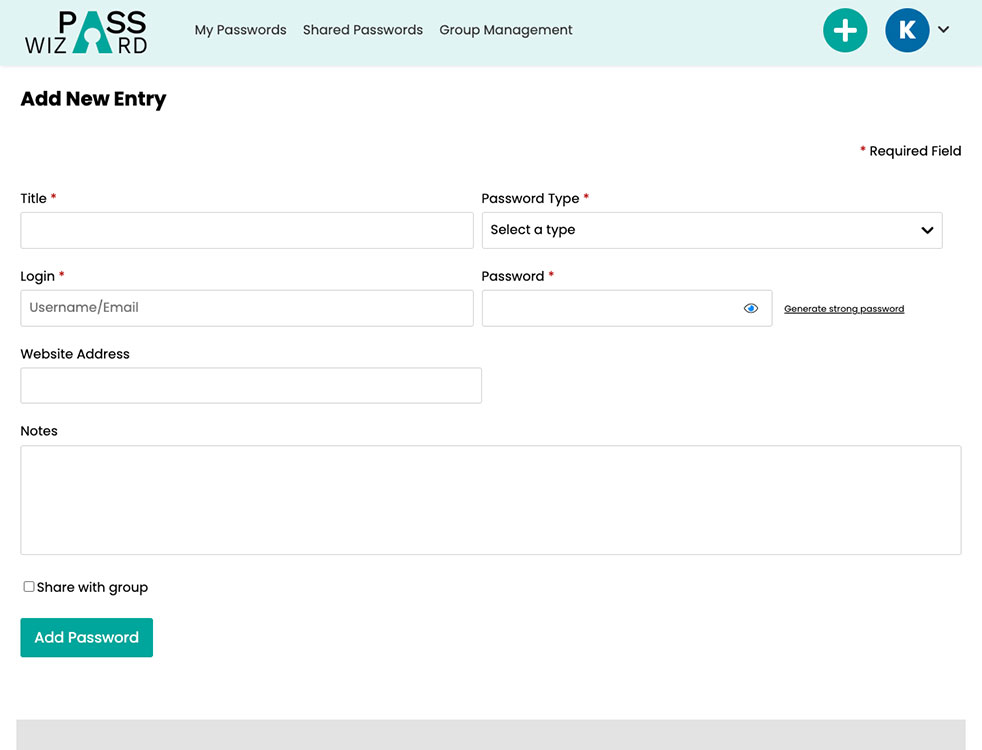Click the Username/Email login field
The image size is (982, 750).
pyautogui.click(x=247, y=308)
